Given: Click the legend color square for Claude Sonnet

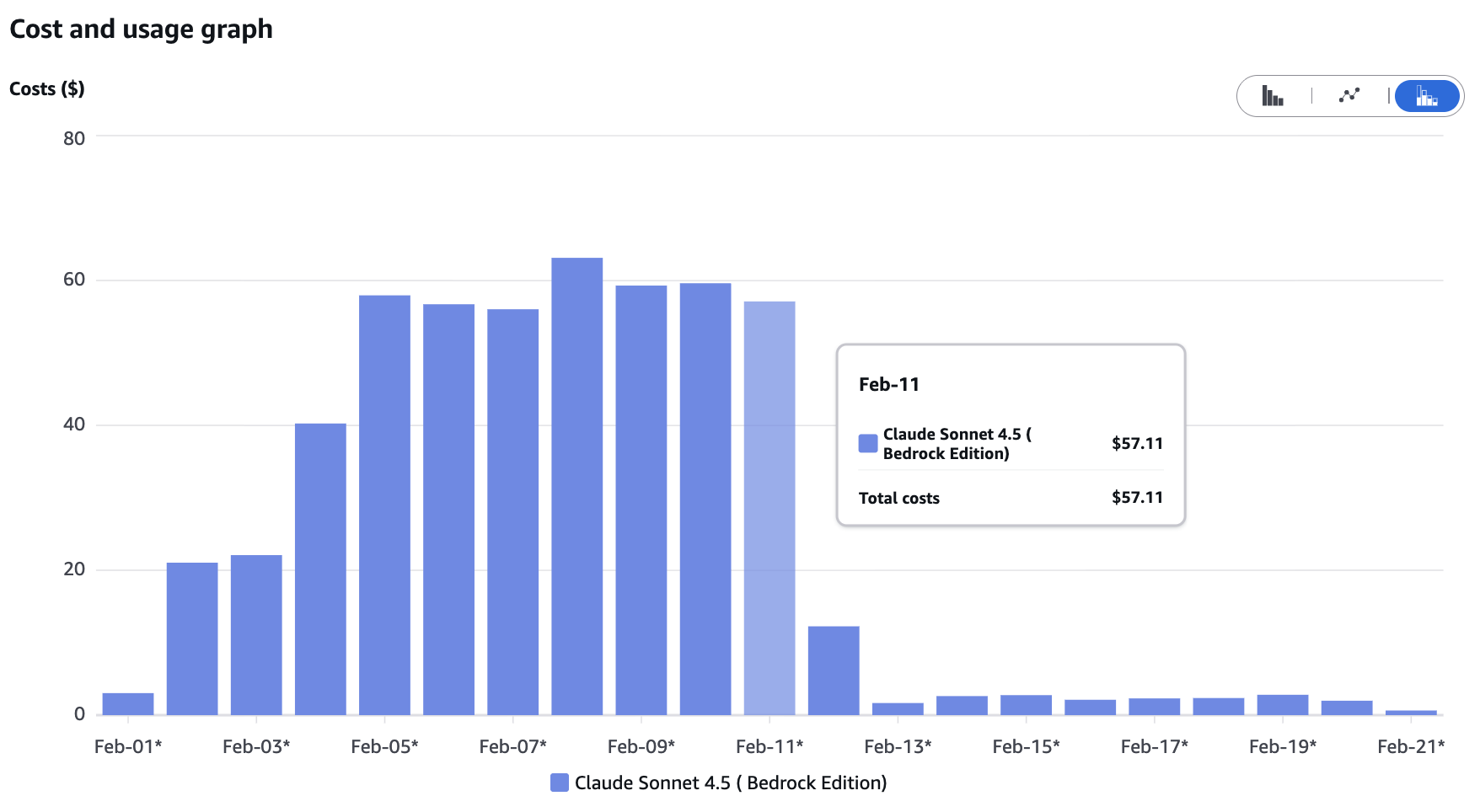Looking at the screenshot, I should tap(559, 783).
